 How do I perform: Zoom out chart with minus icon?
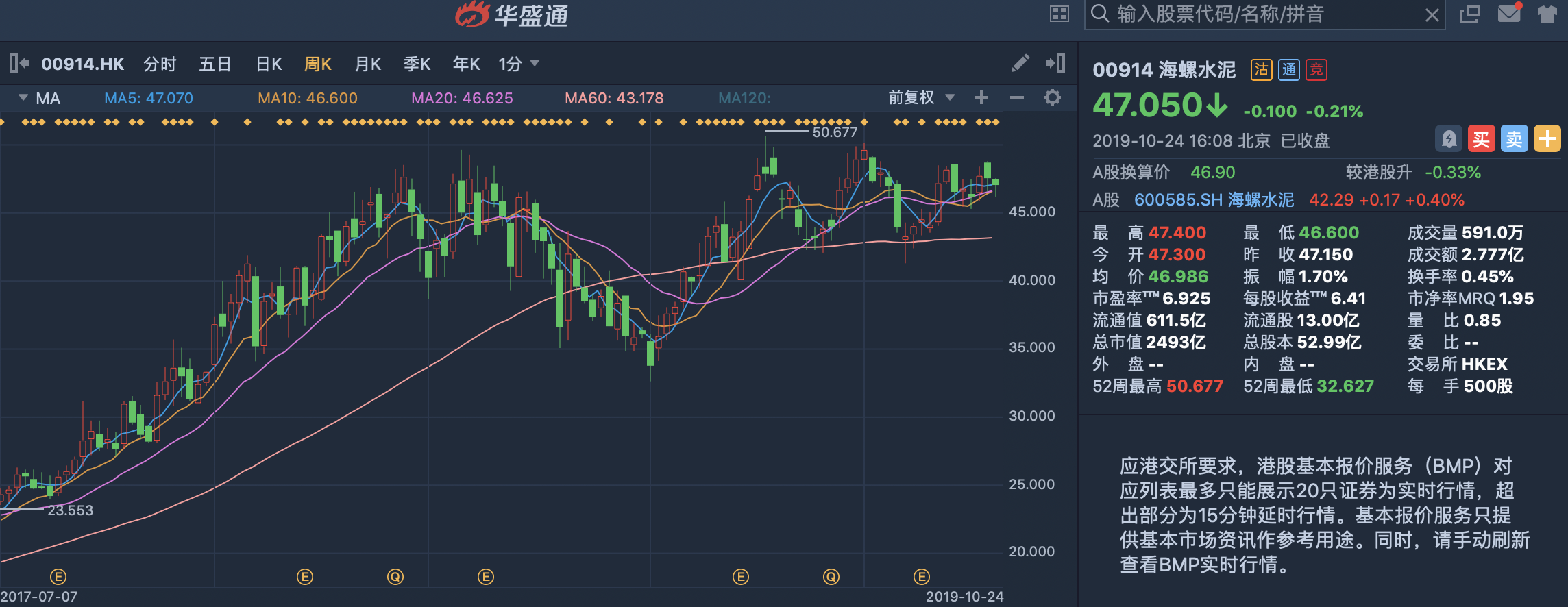point(1016,98)
